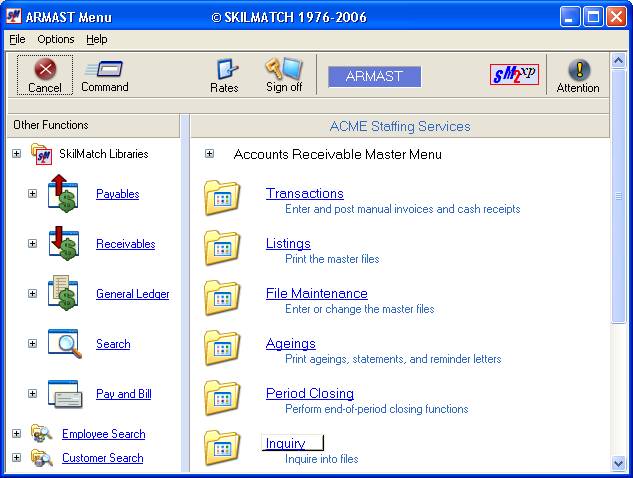Click the Search magnifier window icon

point(65,343)
